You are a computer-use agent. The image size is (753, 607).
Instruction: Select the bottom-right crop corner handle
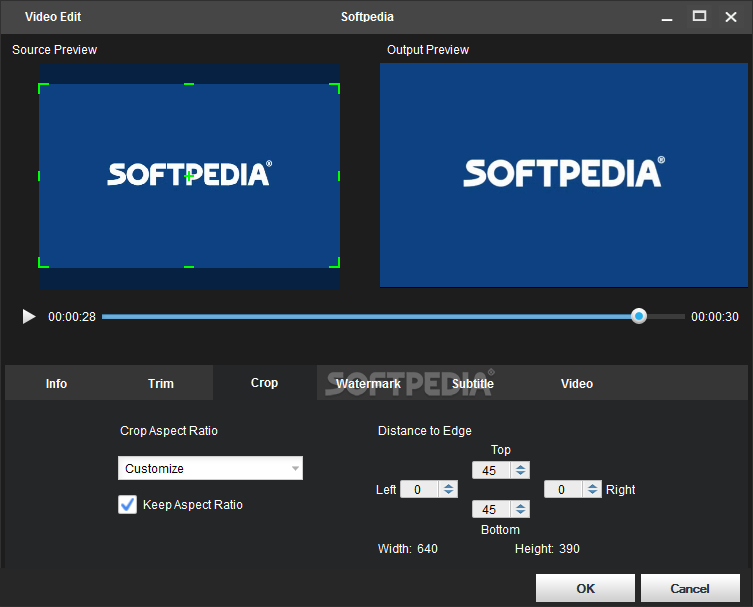tap(335, 263)
